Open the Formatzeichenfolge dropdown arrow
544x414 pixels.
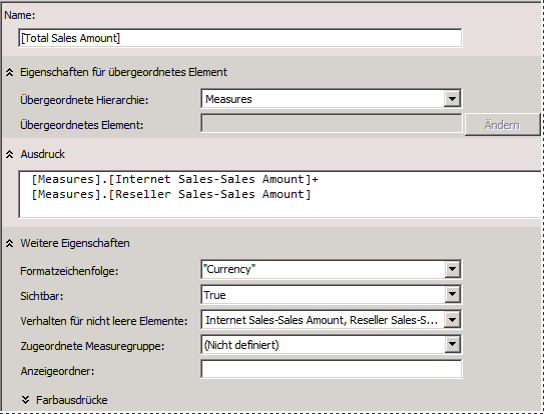coord(452,269)
